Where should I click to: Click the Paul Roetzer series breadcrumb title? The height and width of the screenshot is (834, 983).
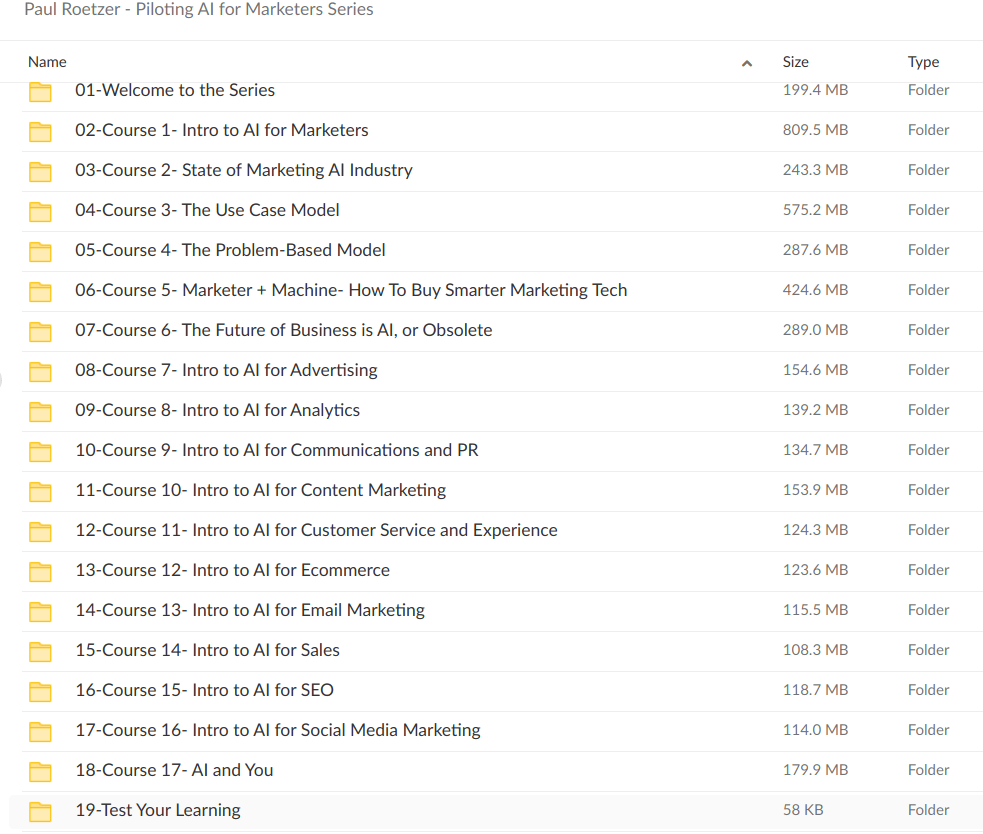coord(198,10)
